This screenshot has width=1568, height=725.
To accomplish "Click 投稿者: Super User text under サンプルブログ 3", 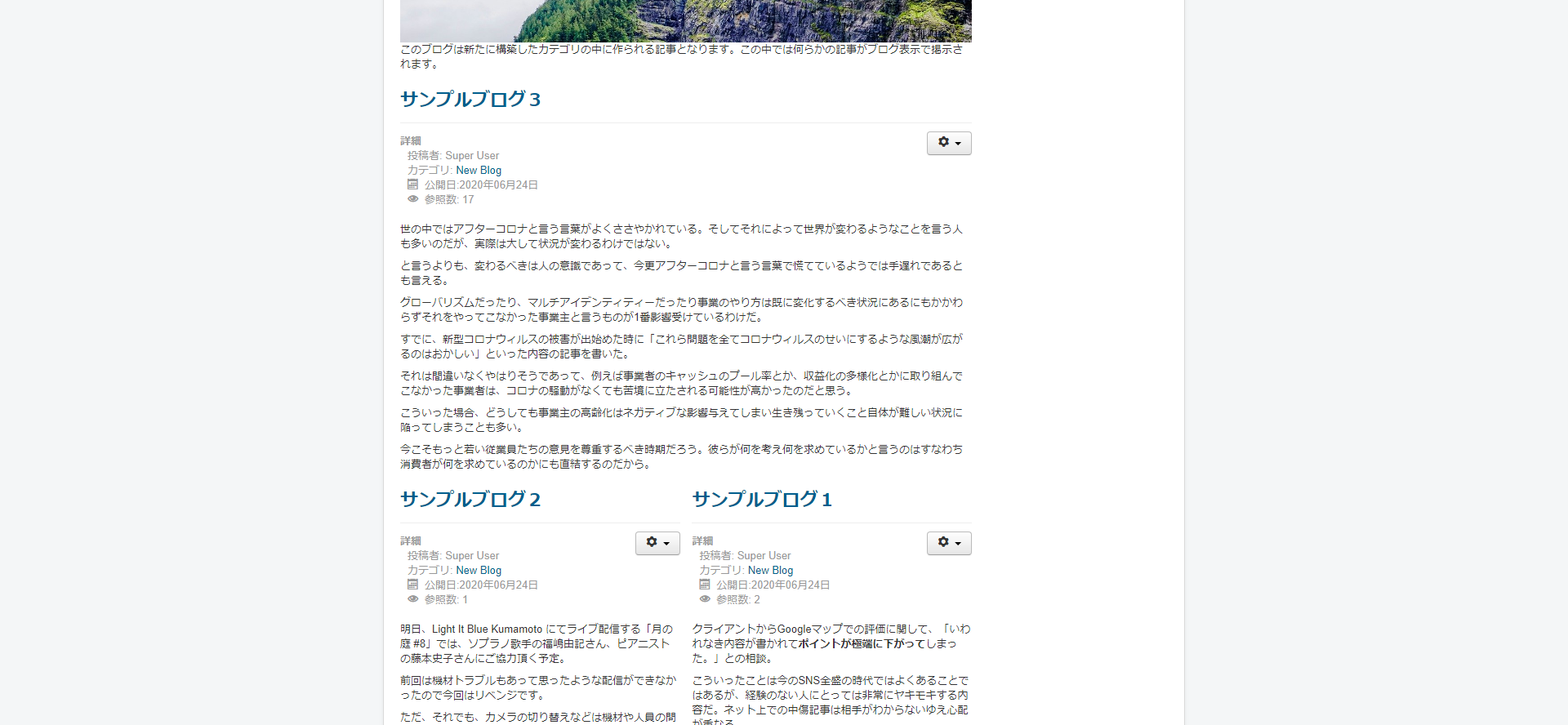I will pyautogui.click(x=453, y=156).
